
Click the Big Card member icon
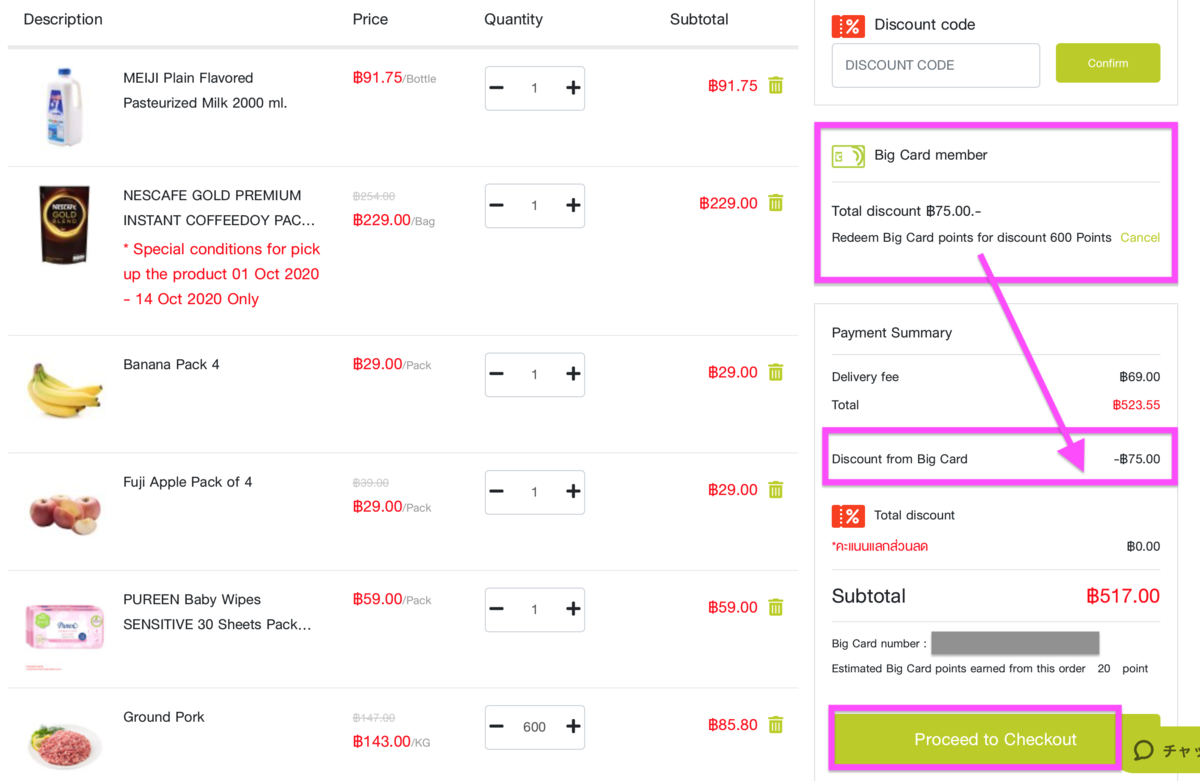pos(848,156)
